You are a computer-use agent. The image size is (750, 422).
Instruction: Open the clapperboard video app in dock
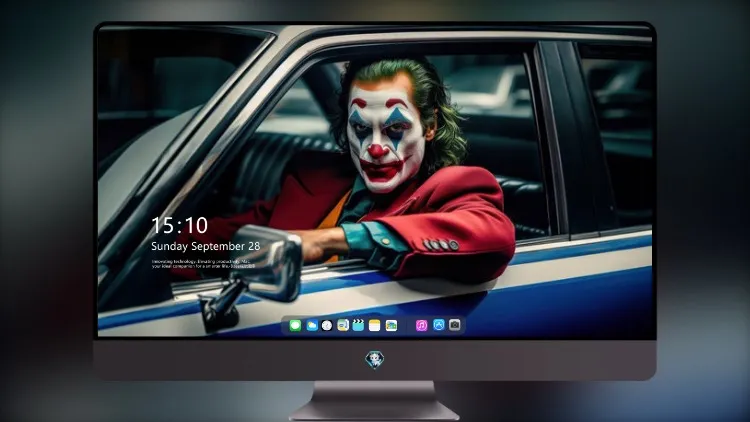tap(358, 326)
